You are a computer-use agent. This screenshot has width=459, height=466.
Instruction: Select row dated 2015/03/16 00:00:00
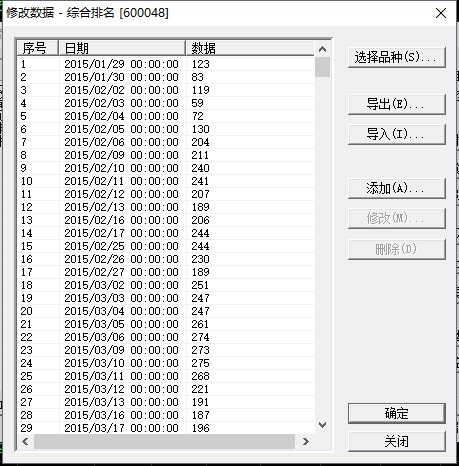pos(166,415)
